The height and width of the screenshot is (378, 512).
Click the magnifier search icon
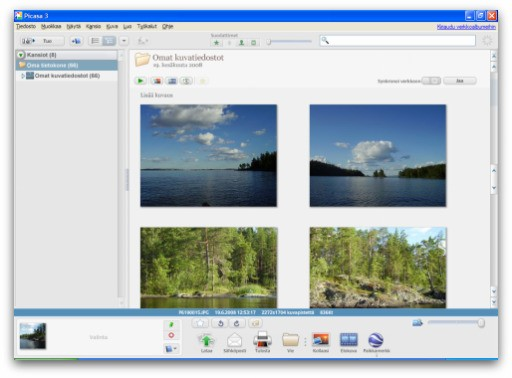[325, 41]
